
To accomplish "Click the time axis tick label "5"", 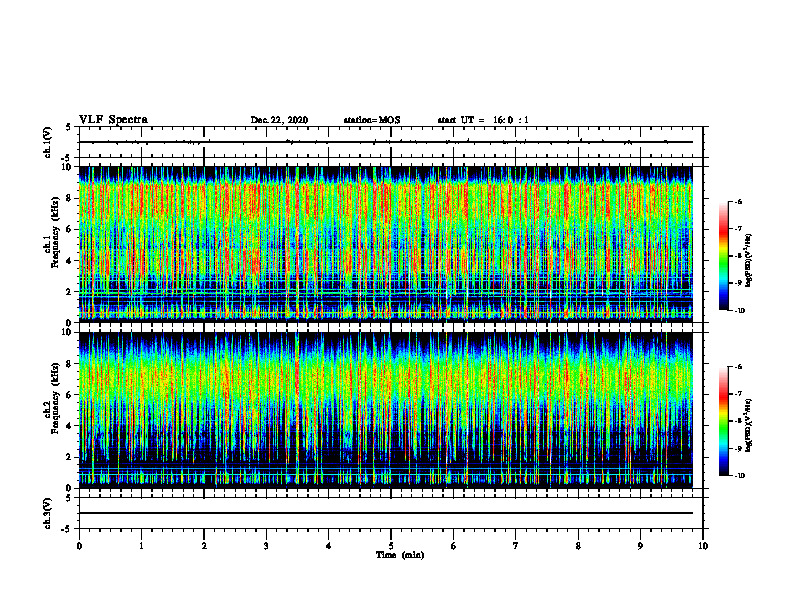I will tap(391, 546).
